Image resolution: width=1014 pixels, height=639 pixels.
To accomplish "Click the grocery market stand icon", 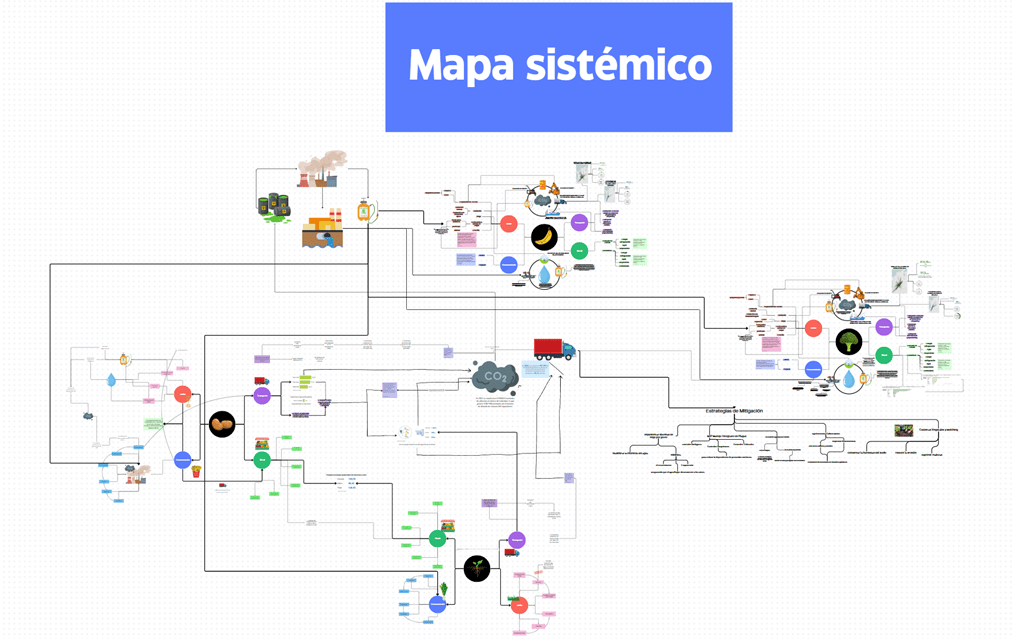I will (261, 445).
